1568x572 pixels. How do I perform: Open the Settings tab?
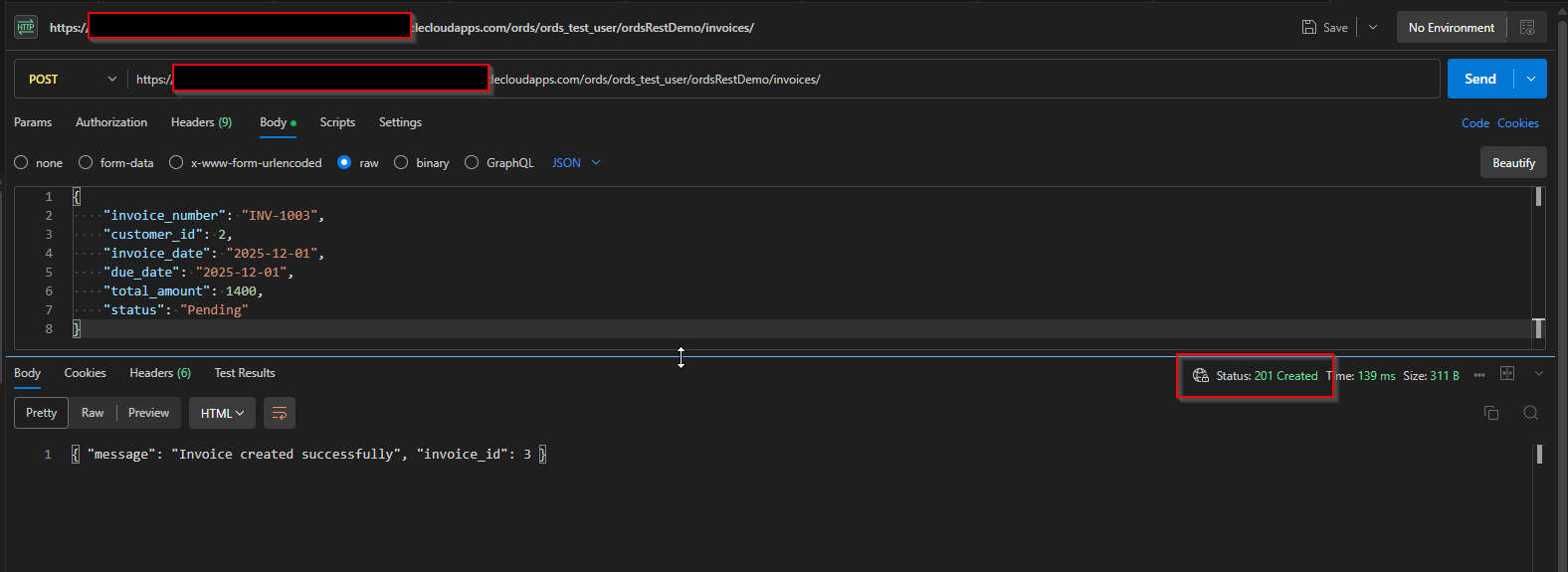pos(400,122)
